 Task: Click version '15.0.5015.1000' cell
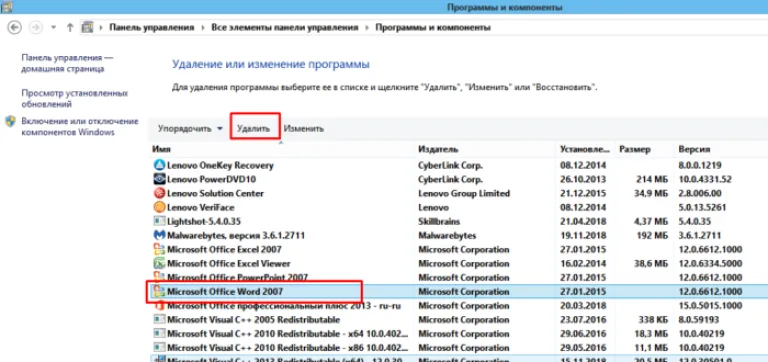point(710,306)
